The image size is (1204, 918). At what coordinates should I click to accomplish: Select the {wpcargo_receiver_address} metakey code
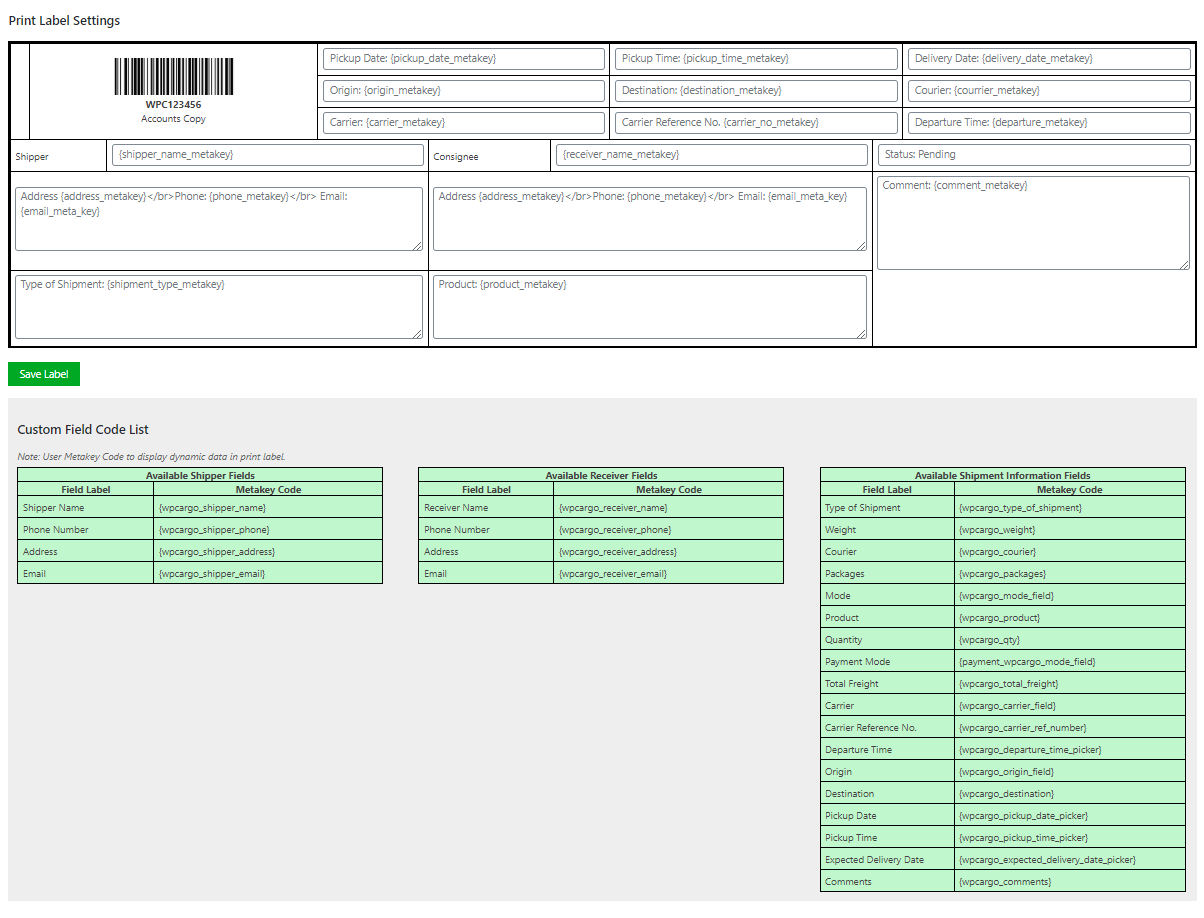click(617, 552)
